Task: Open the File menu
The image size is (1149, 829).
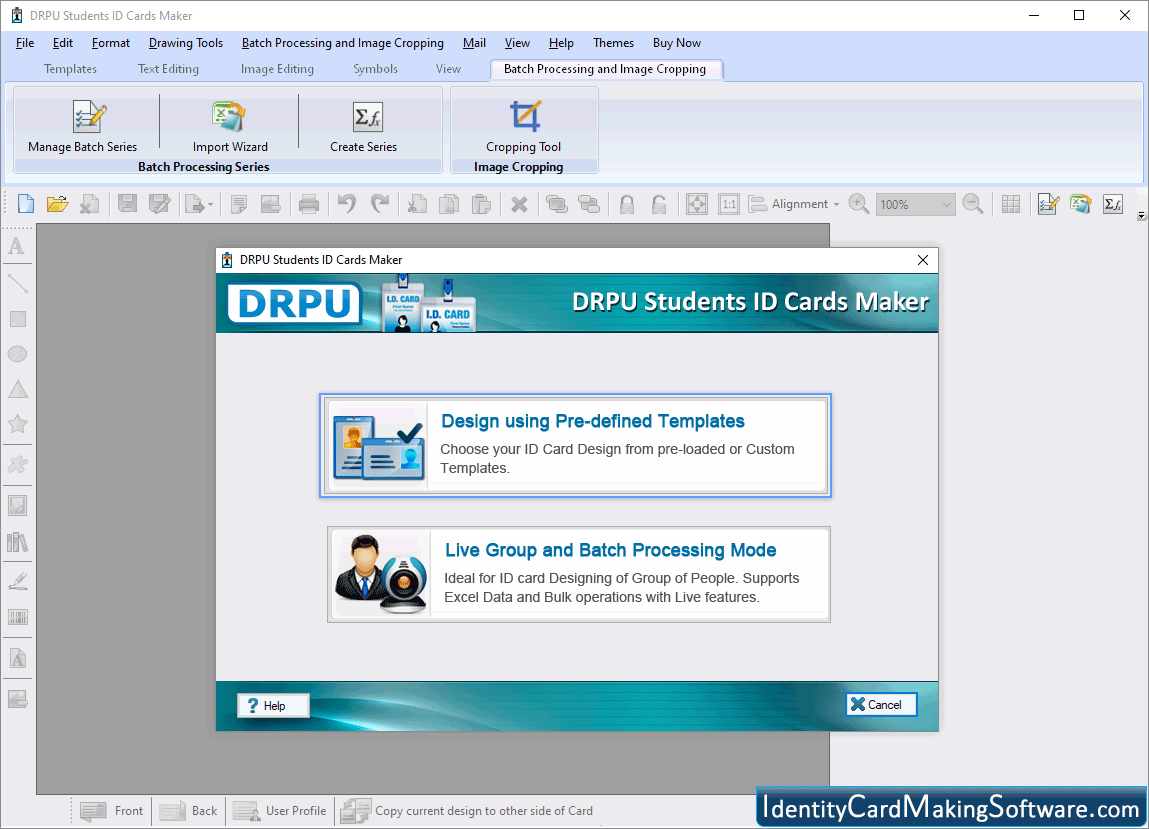Action: [x=25, y=43]
